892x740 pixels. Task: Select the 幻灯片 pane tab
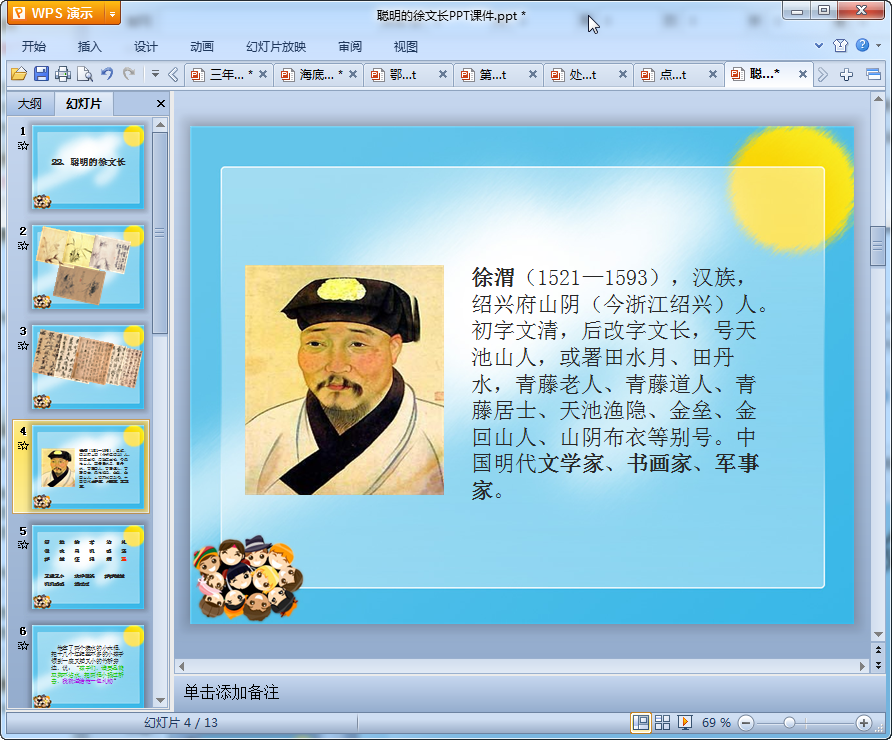(84, 104)
